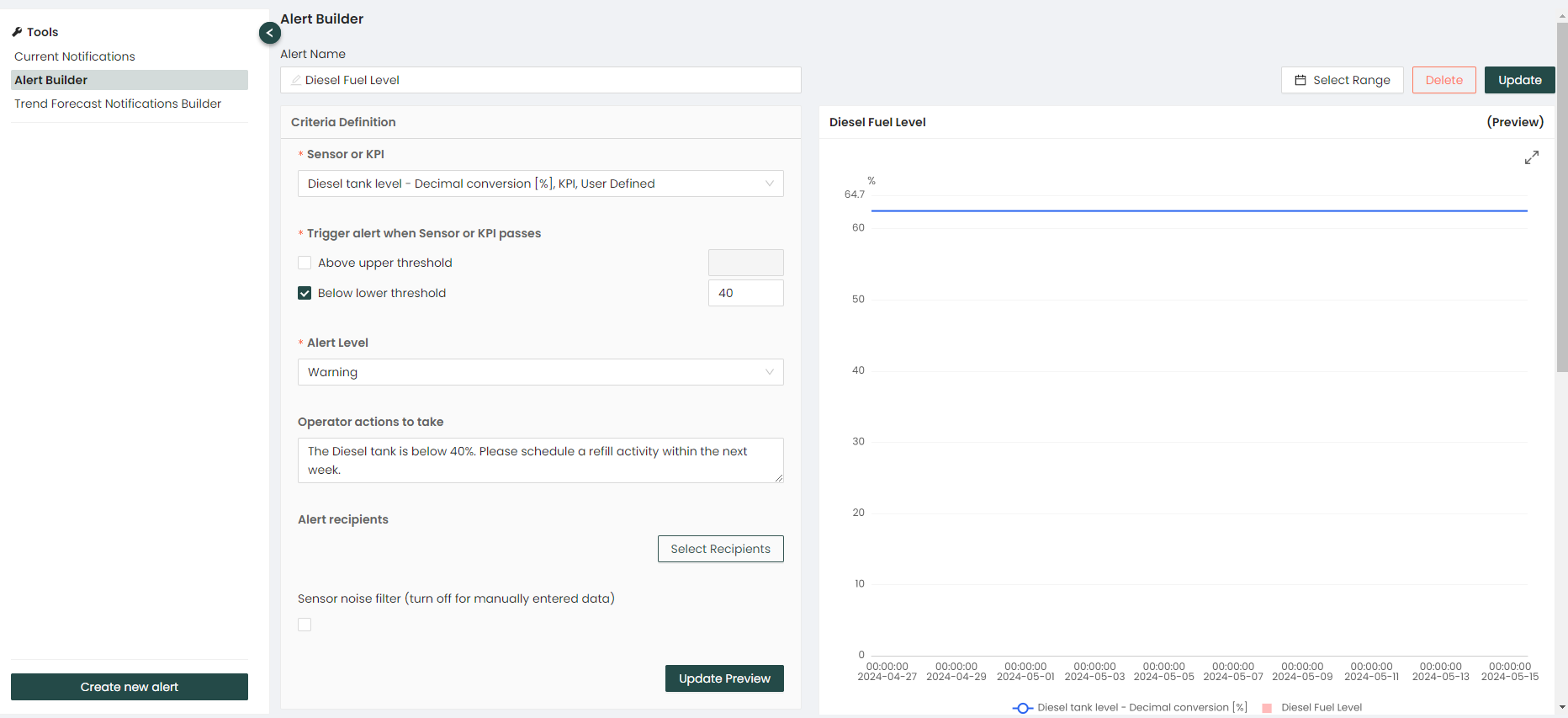The width and height of the screenshot is (1568, 718).
Task: Expand the chart to fullscreen
Action: tap(1531, 157)
